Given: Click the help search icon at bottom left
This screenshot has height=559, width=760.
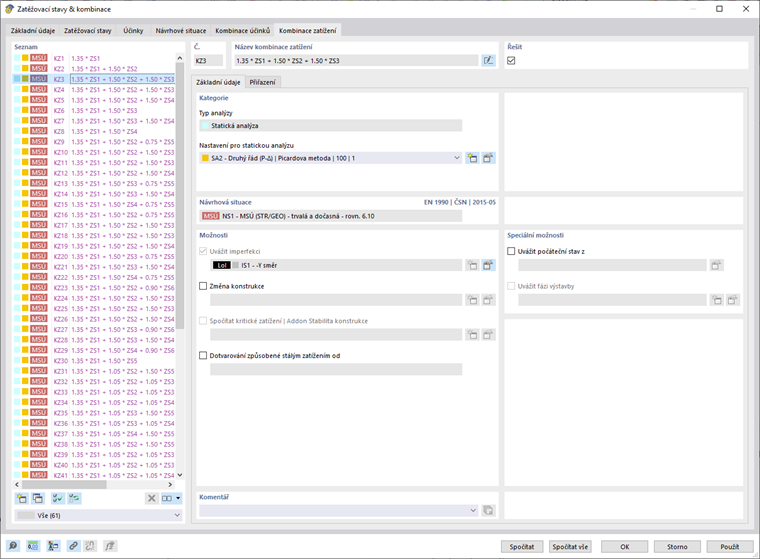Looking at the screenshot, I should coord(13,546).
